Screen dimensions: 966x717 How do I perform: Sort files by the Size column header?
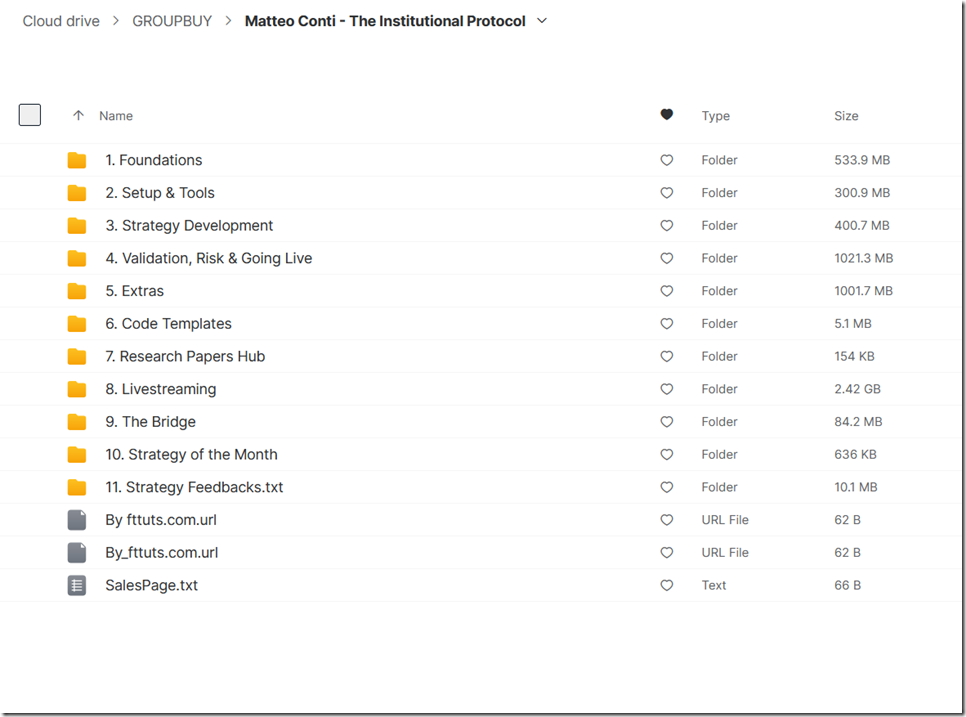846,116
